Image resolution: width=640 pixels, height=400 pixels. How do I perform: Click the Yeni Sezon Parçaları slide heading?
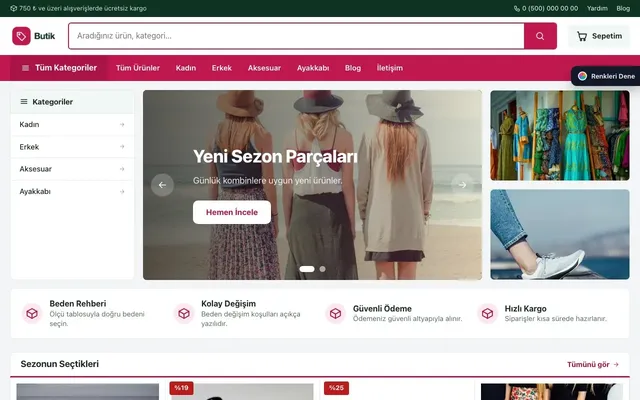275,157
